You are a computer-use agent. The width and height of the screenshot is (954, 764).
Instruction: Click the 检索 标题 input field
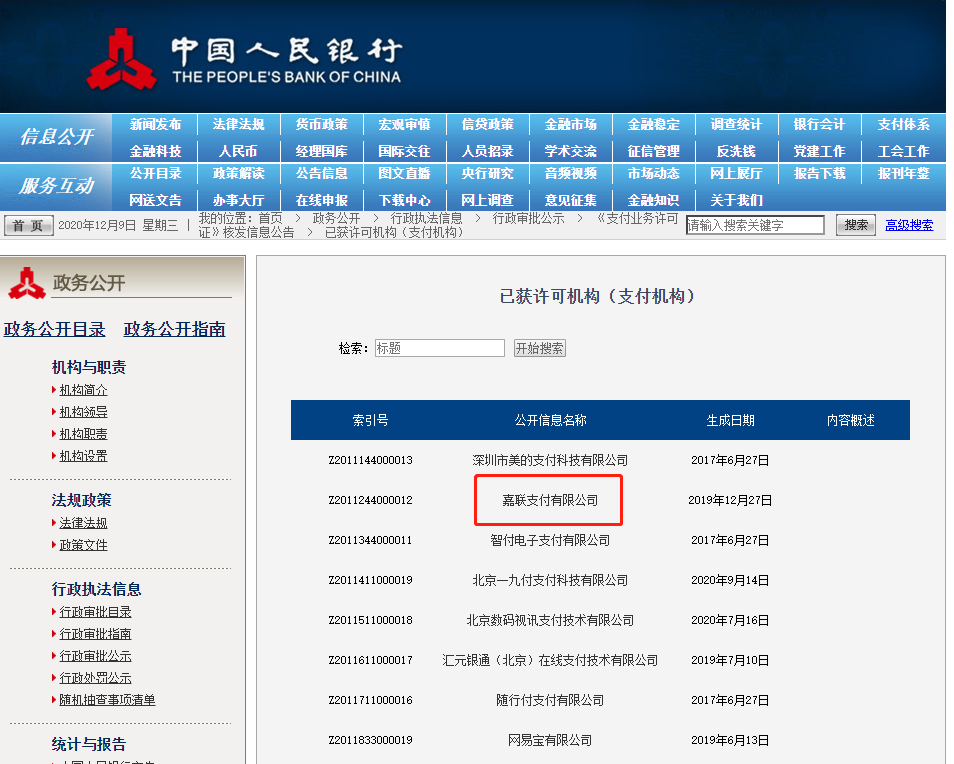[x=440, y=348]
